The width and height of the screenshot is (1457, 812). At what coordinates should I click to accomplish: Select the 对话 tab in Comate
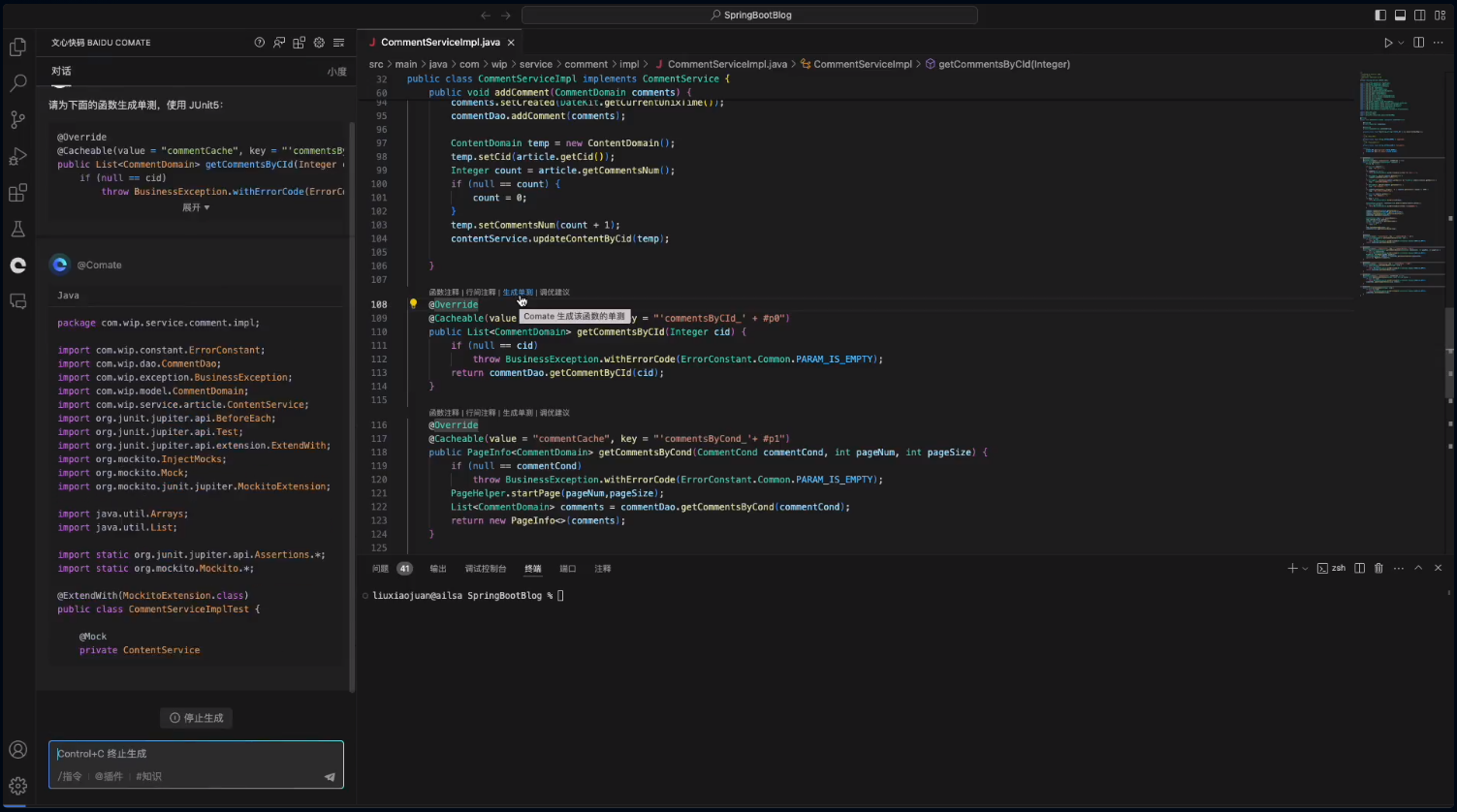61,71
